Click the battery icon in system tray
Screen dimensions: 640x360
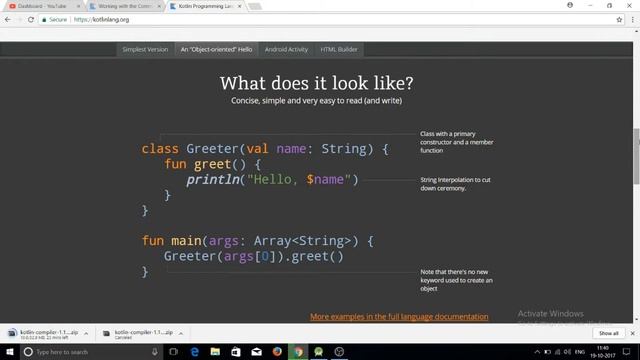(x=547, y=352)
